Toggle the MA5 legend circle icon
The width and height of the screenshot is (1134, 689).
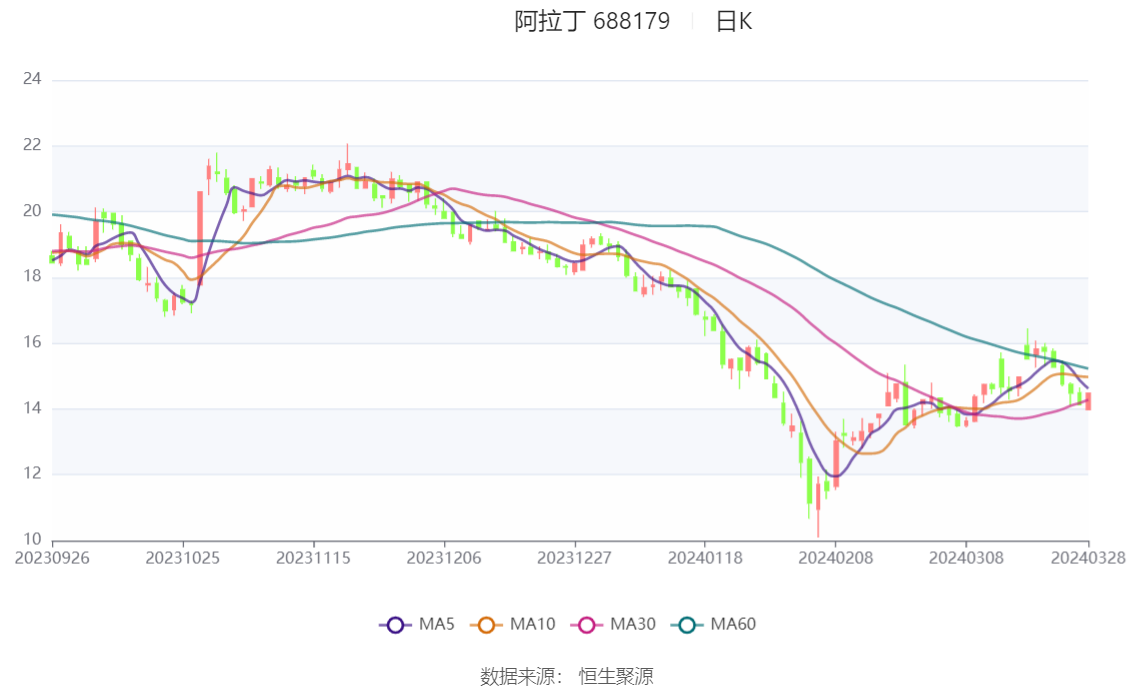(395, 625)
